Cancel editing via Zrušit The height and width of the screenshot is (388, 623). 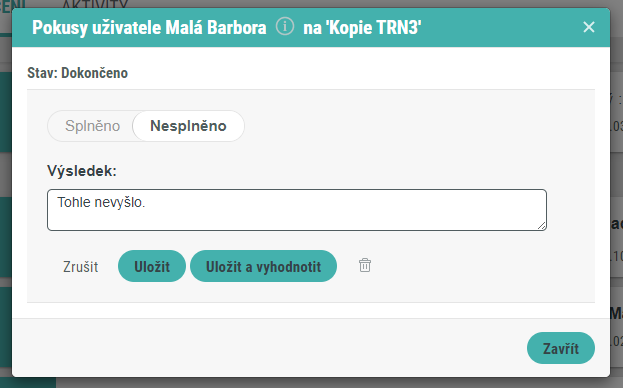coord(80,266)
